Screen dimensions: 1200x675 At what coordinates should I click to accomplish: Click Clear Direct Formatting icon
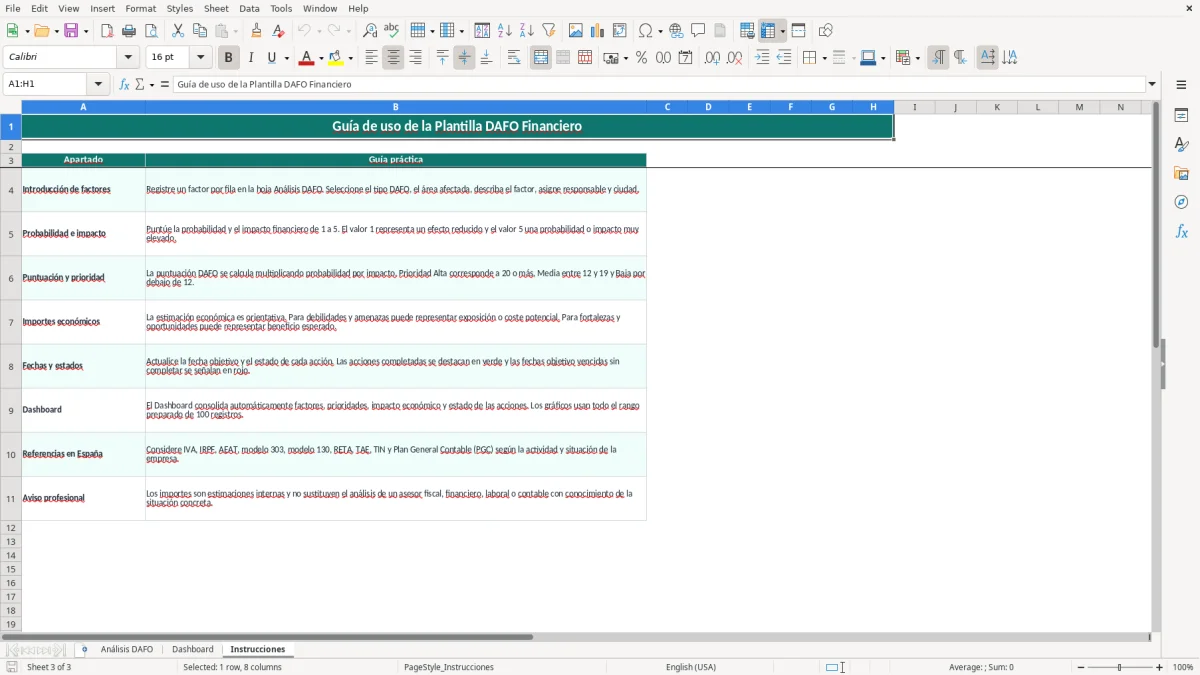pyautogui.click(x=278, y=31)
